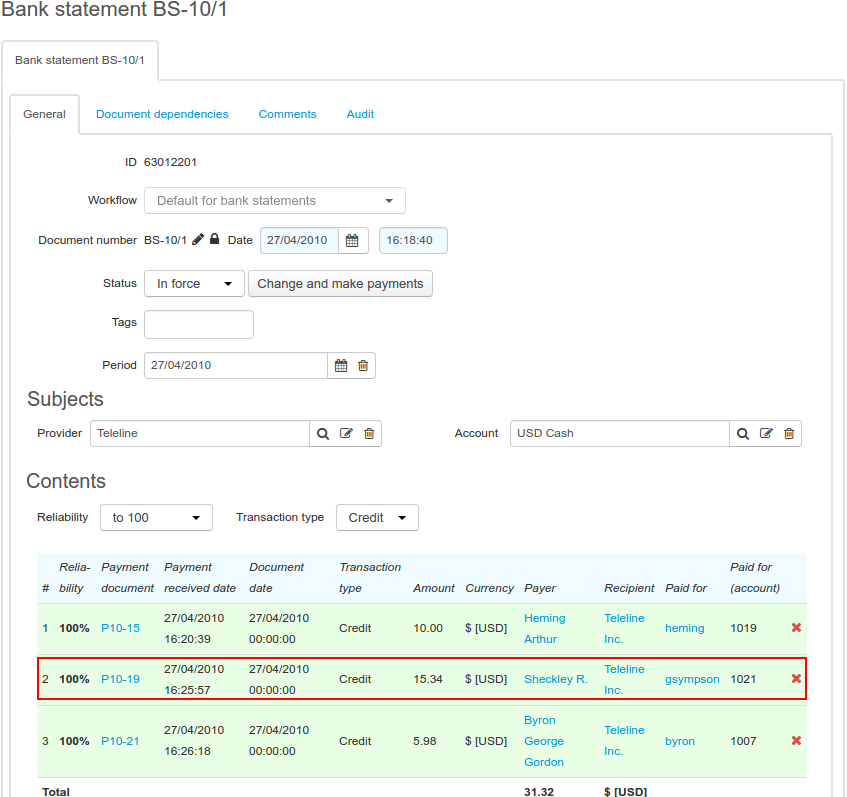Search for an Account with the magnifier icon

pos(743,433)
